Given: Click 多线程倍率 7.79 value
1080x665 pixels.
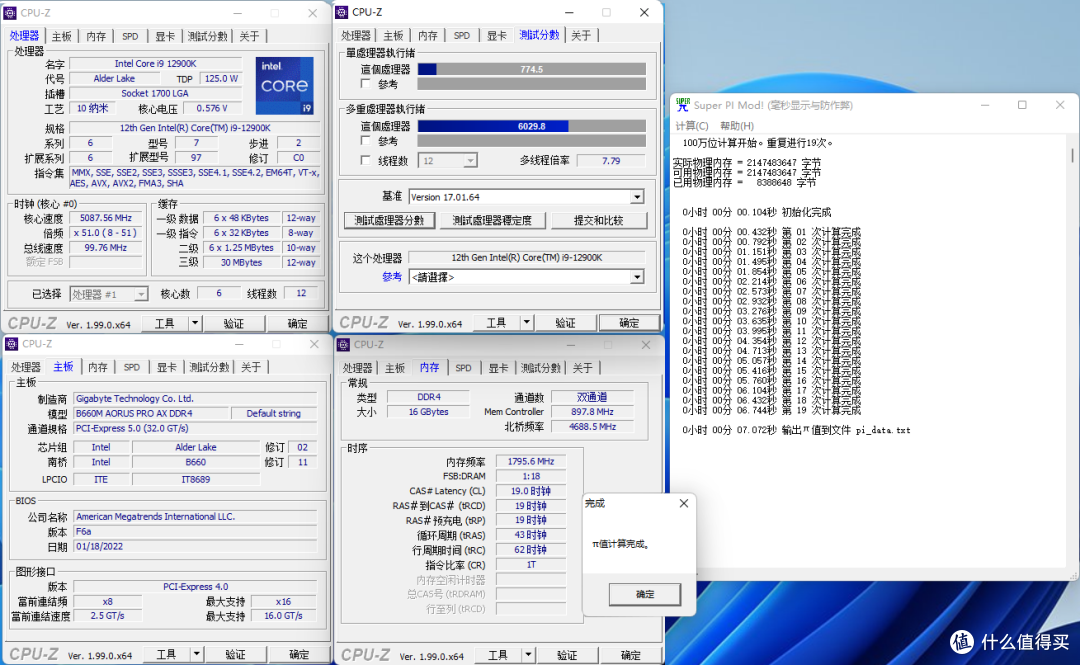Looking at the screenshot, I should coord(611,161).
